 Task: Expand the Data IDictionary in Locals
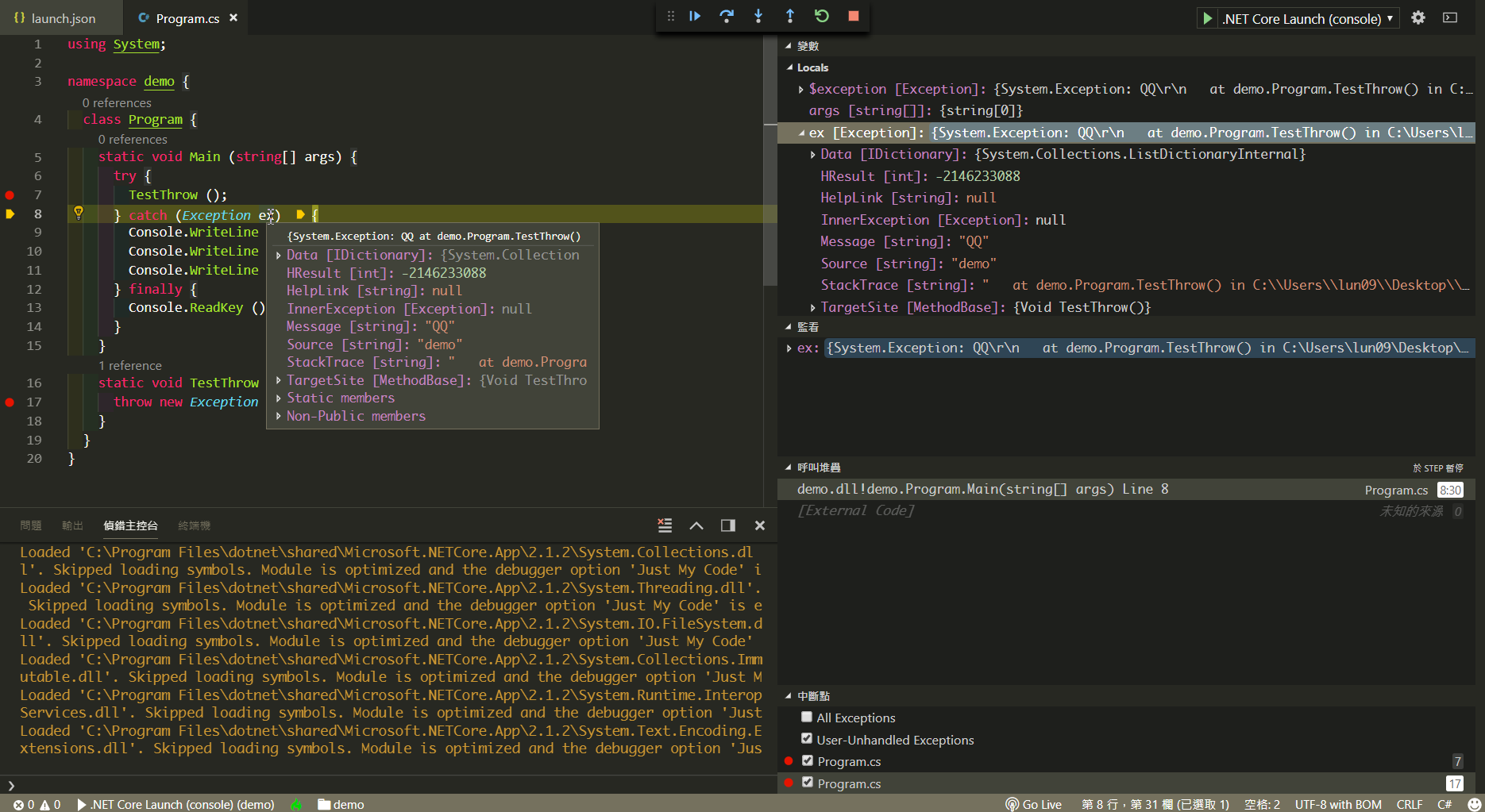(x=812, y=154)
